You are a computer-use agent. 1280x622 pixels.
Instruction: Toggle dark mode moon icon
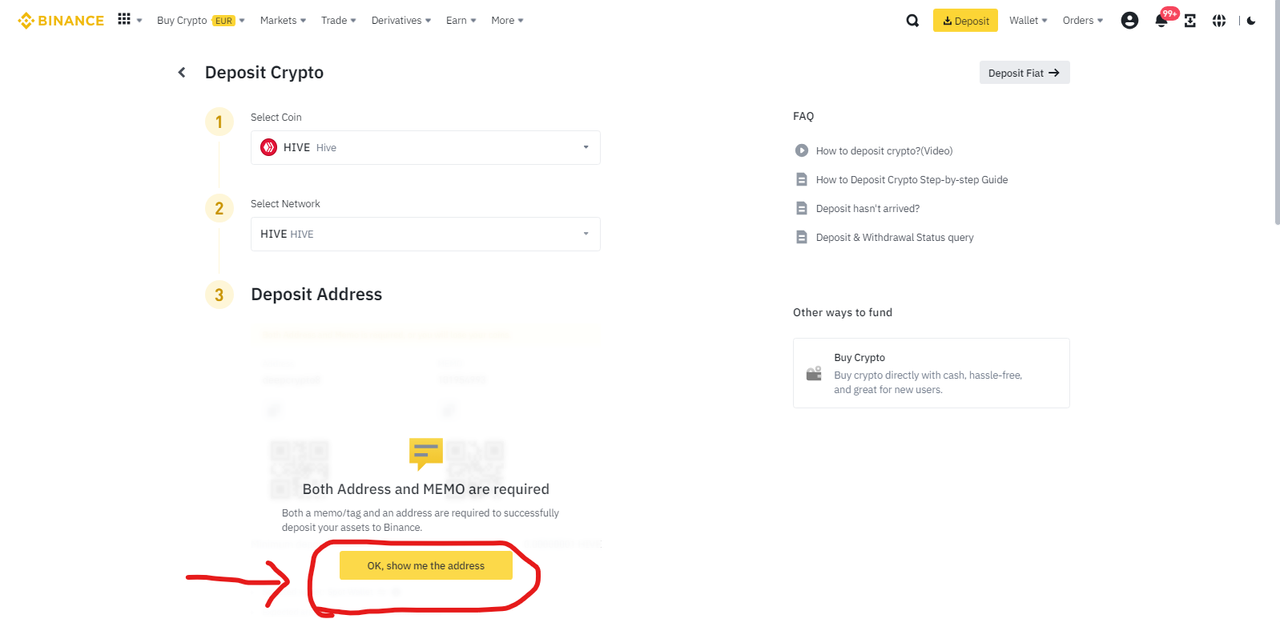[x=1251, y=20]
